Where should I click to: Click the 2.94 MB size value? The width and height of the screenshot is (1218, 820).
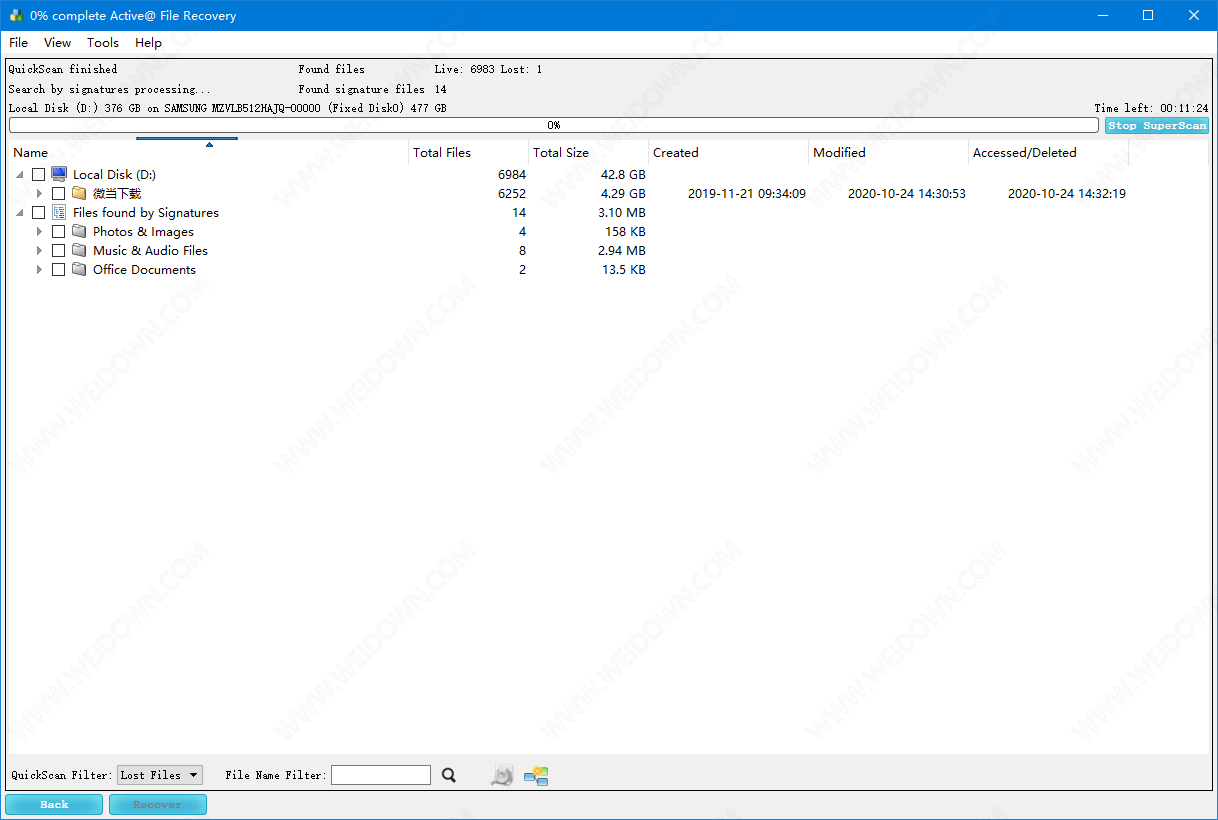(623, 251)
